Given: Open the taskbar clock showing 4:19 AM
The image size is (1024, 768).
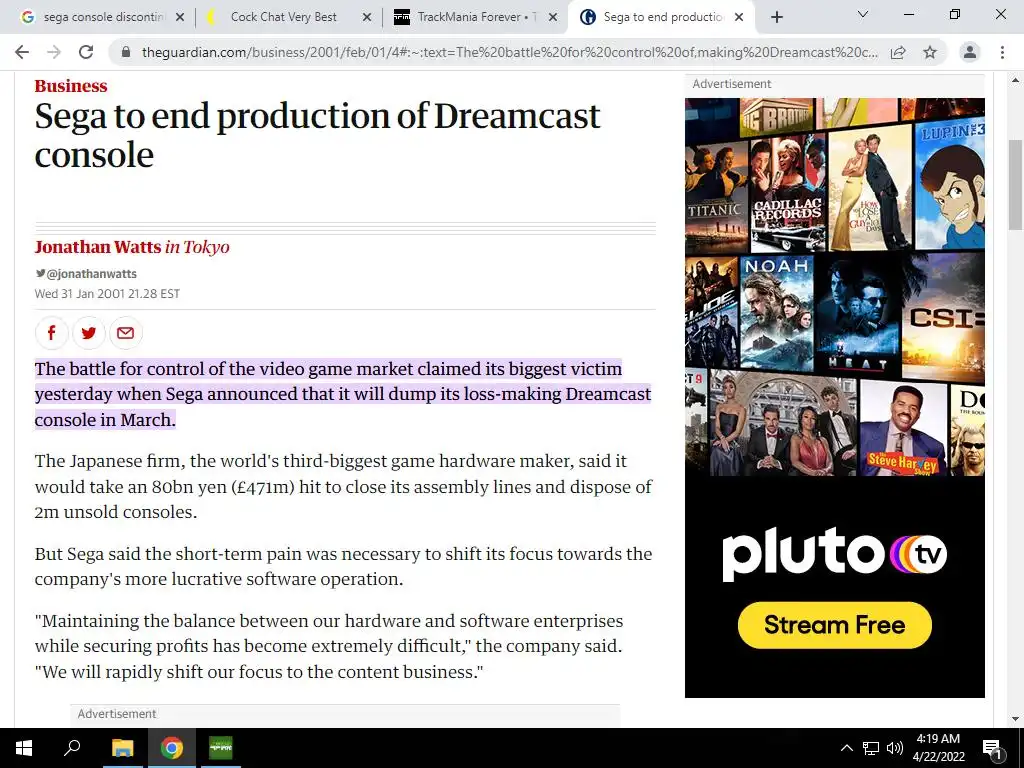Looking at the screenshot, I should pos(938,748).
